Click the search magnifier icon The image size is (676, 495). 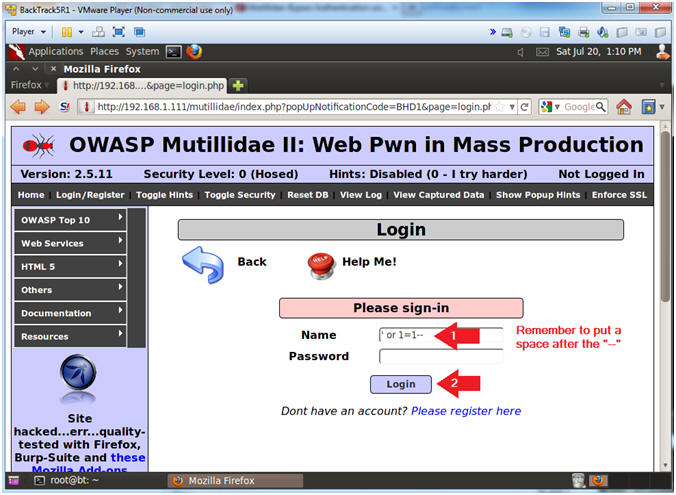point(601,107)
